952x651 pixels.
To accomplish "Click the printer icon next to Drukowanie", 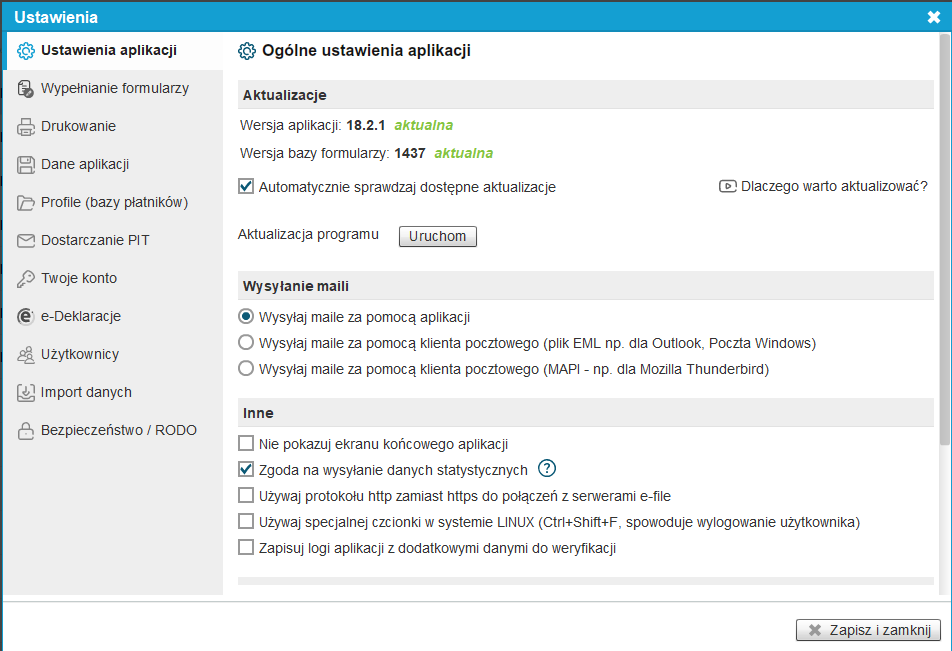I will 26,127.
